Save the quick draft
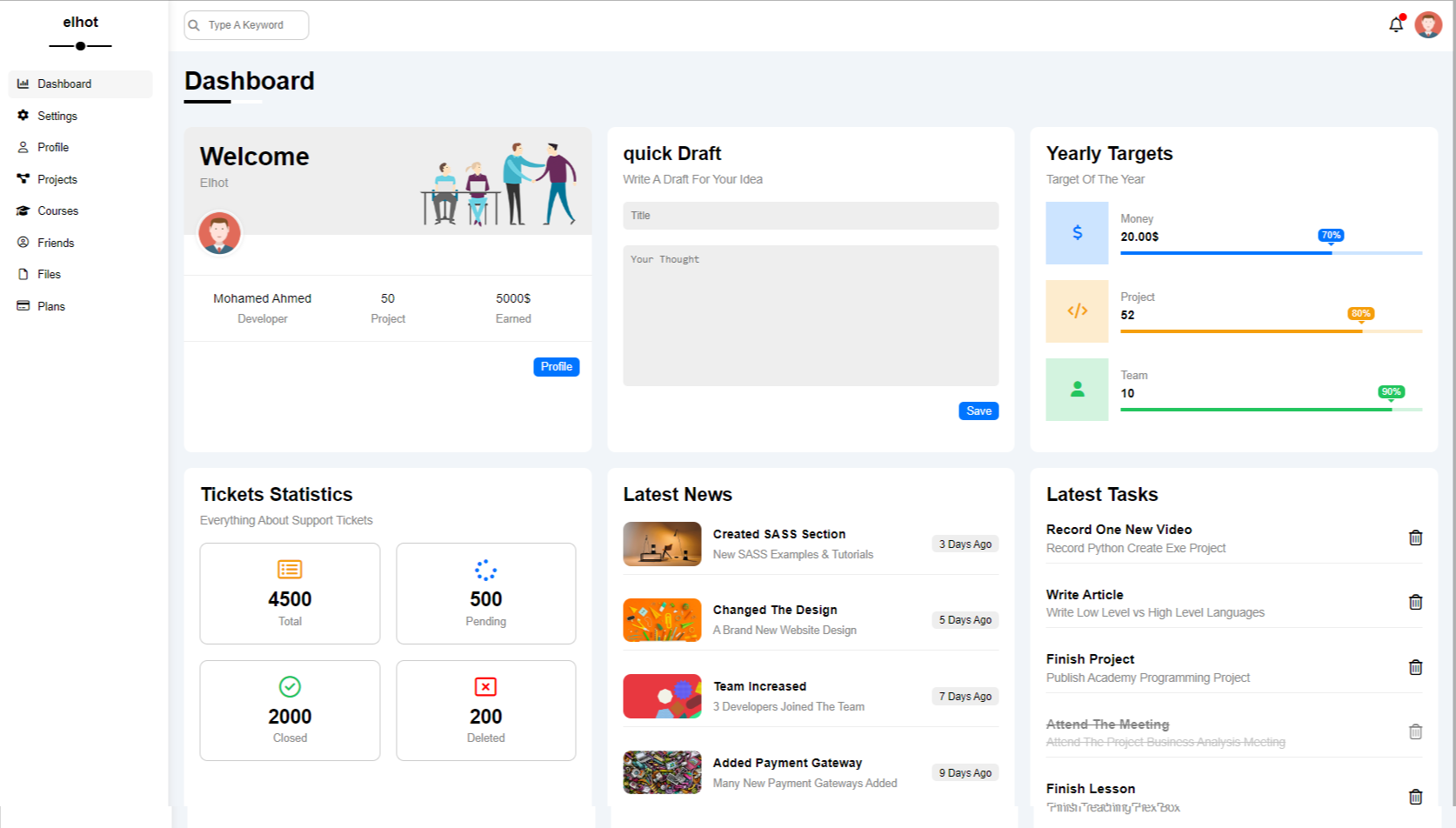Image resolution: width=1456 pixels, height=828 pixels. [978, 411]
